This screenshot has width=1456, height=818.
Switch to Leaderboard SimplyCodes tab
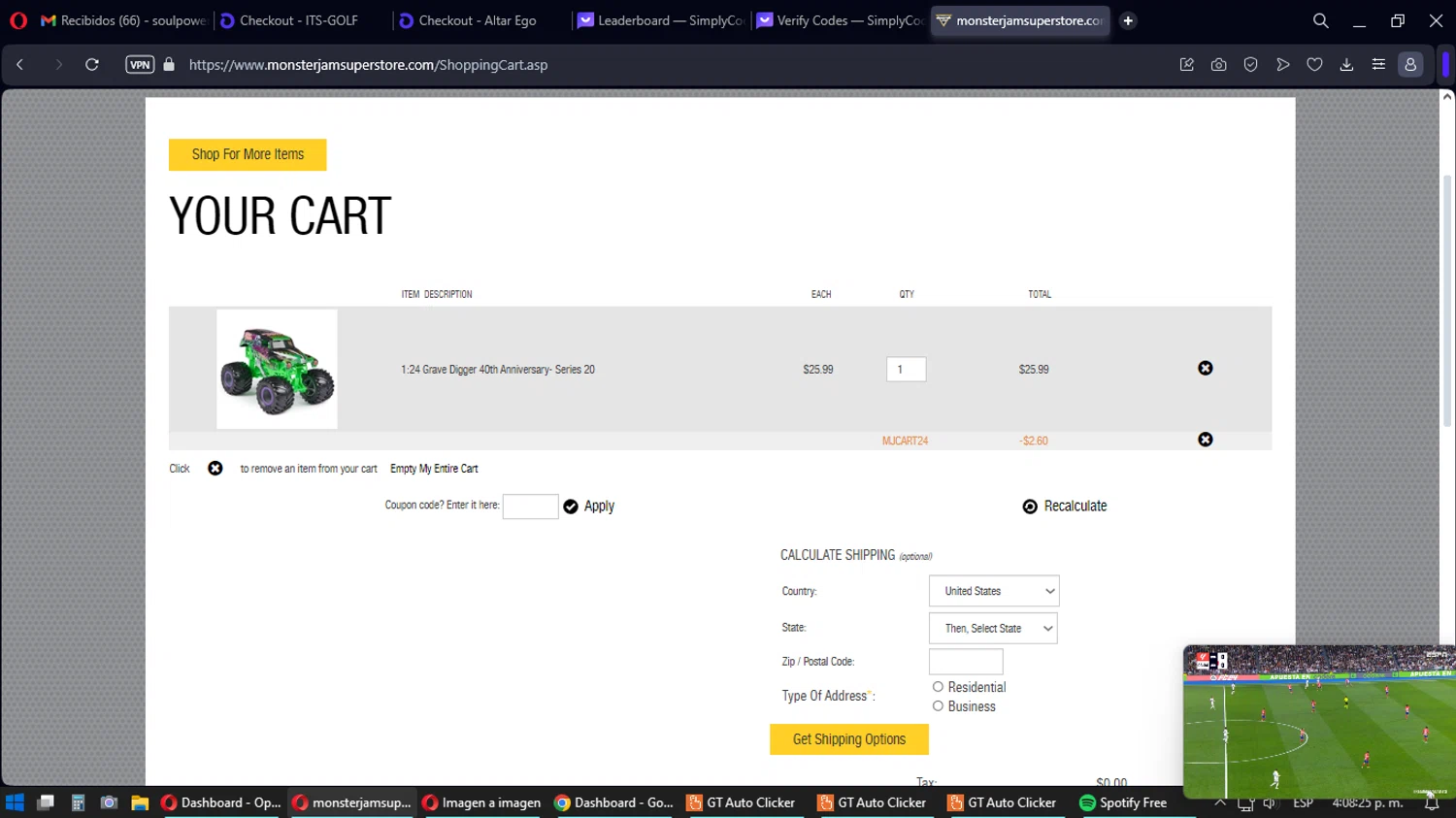point(661,20)
